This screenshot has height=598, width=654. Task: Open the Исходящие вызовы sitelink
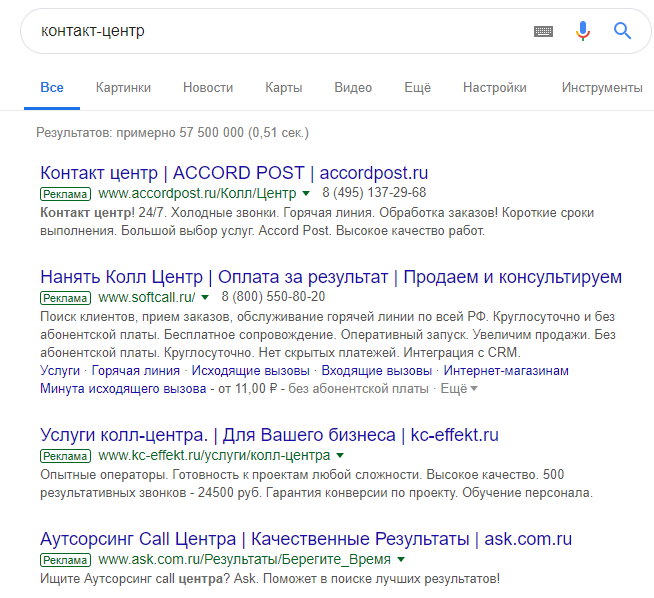[x=250, y=370]
